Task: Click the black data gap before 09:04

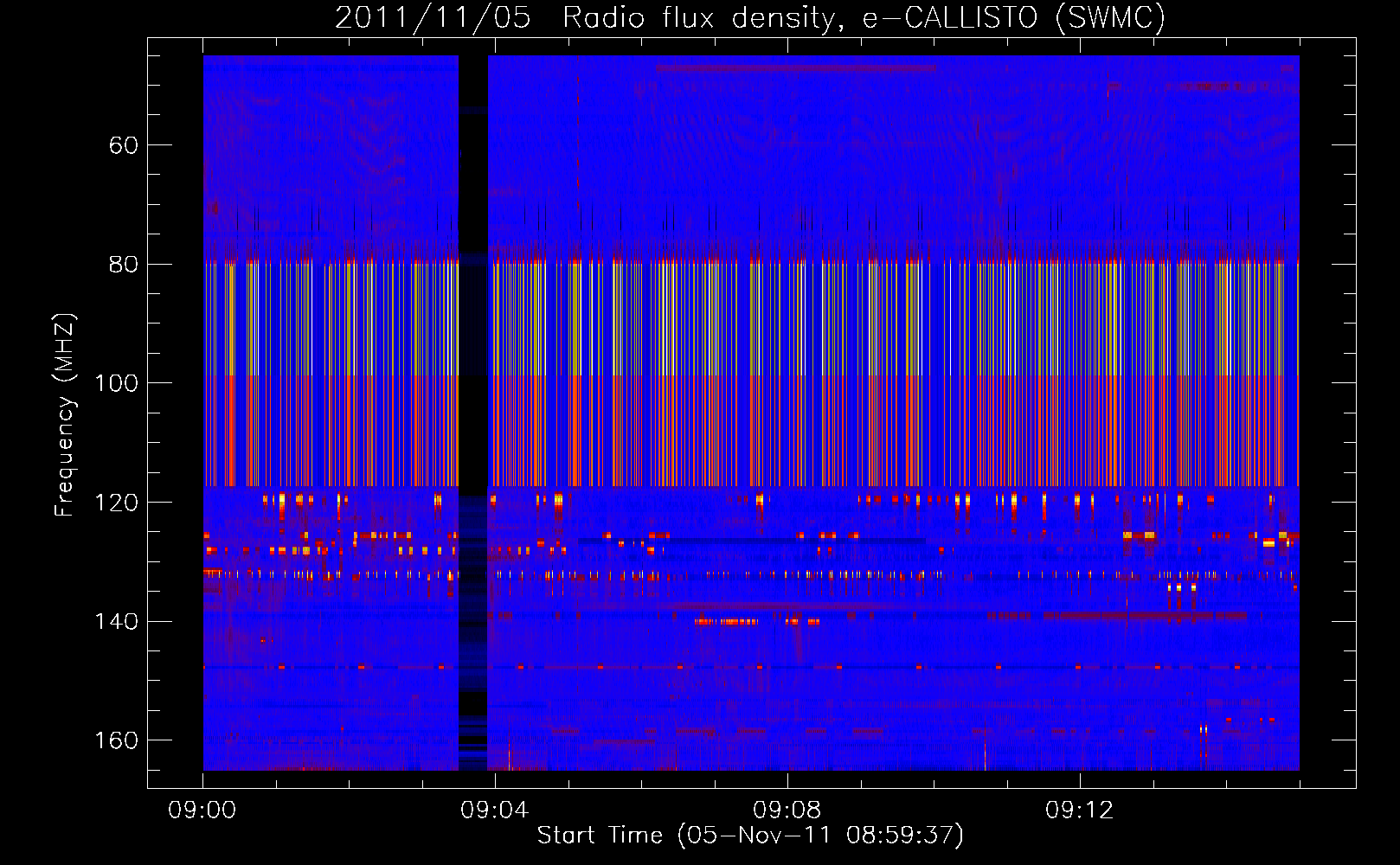Action: point(473,413)
